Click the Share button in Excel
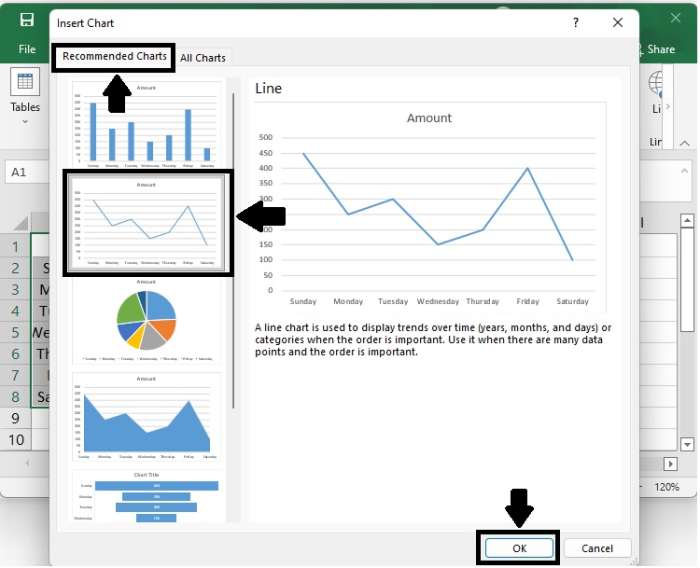This screenshot has width=700, height=568. point(656,49)
